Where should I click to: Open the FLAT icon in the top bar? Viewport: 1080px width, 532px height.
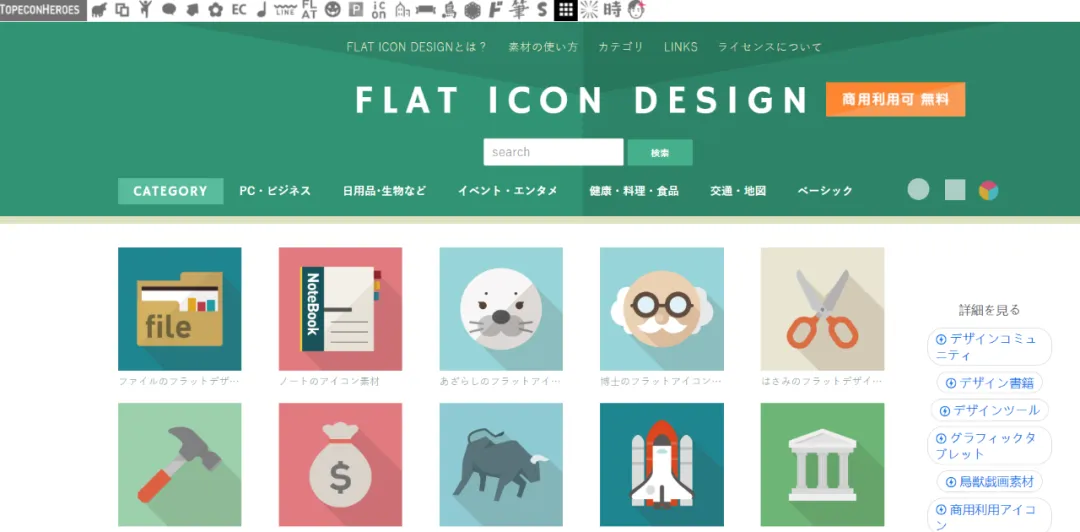click(309, 10)
